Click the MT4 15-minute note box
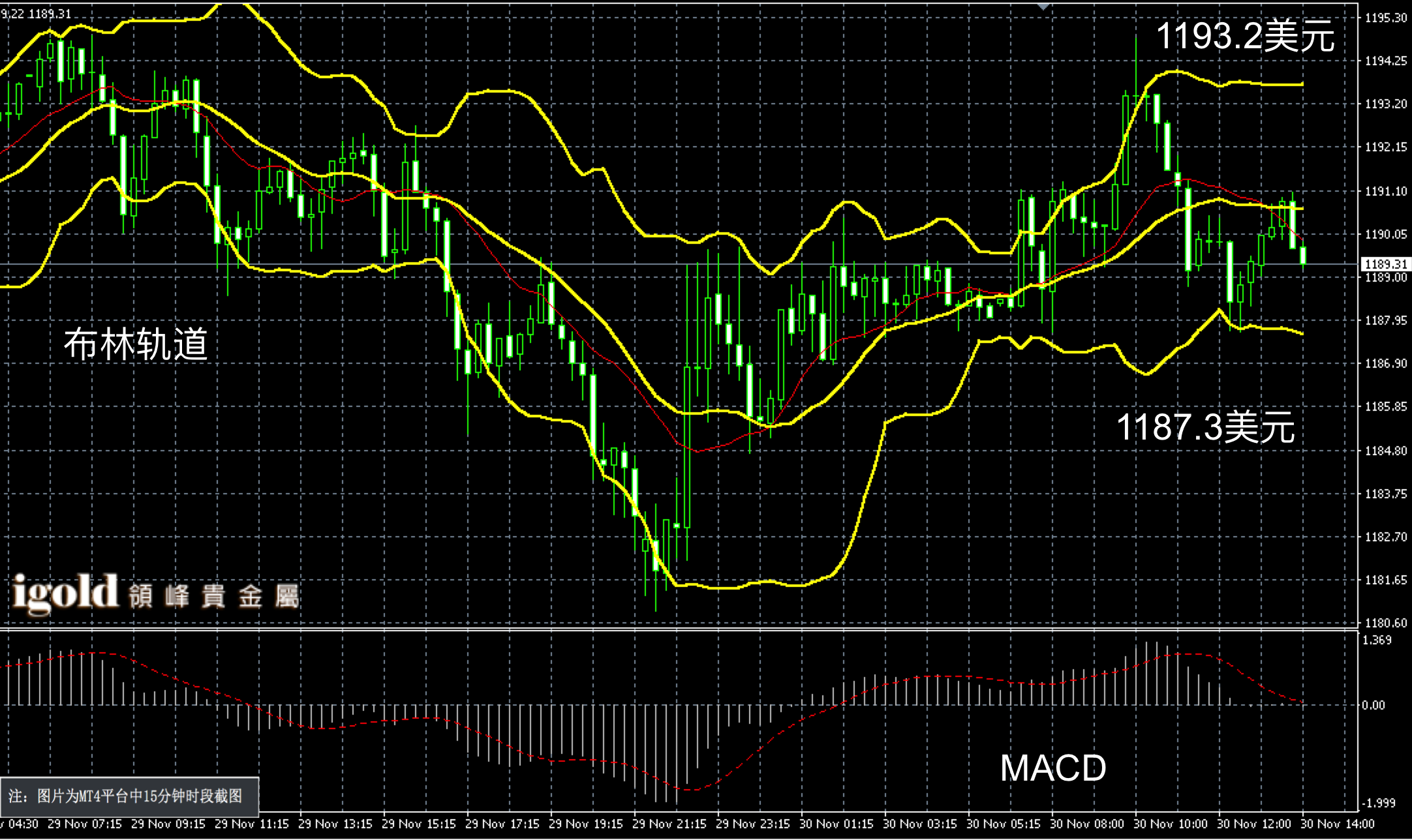1412x840 pixels. (x=129, y=796)
